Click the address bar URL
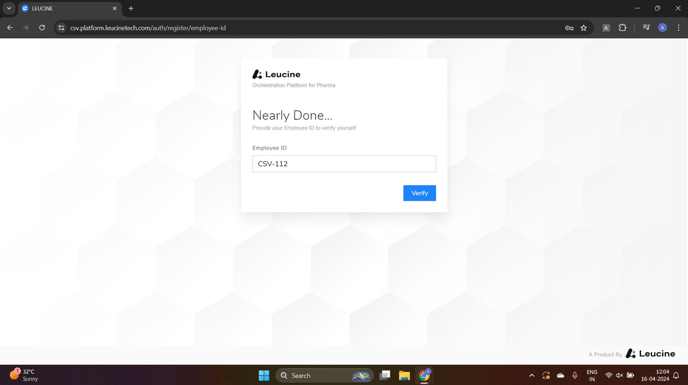Viewport: 688px width, 385px height. point(148,28)
